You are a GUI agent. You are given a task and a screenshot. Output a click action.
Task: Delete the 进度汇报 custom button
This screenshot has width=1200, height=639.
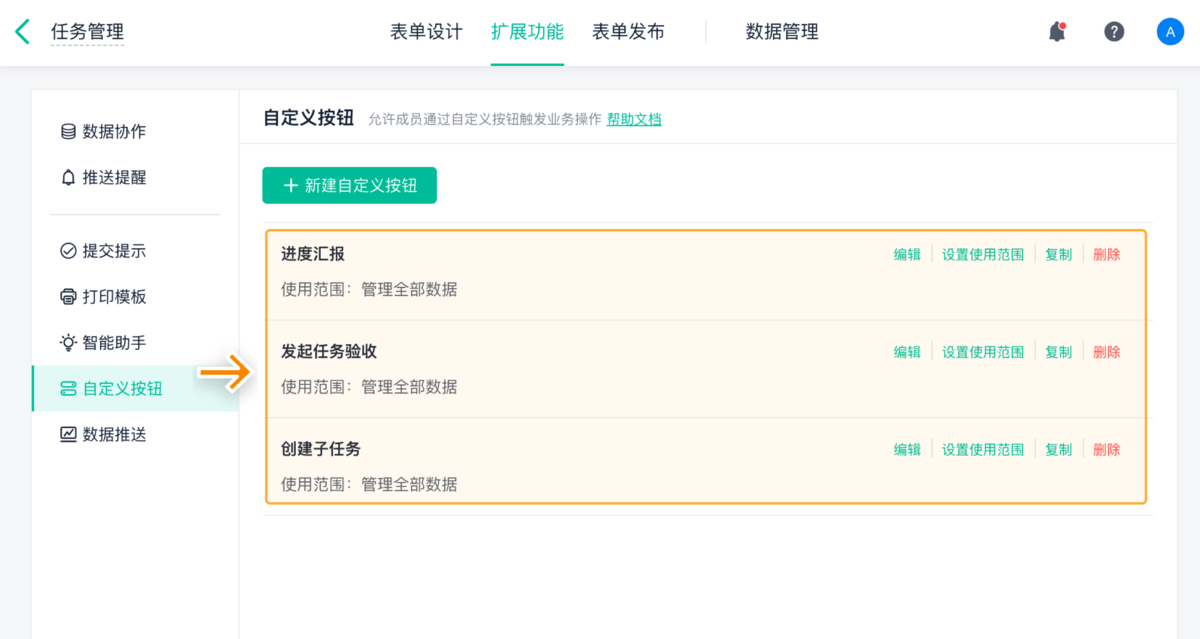[x=1106, y=254]
